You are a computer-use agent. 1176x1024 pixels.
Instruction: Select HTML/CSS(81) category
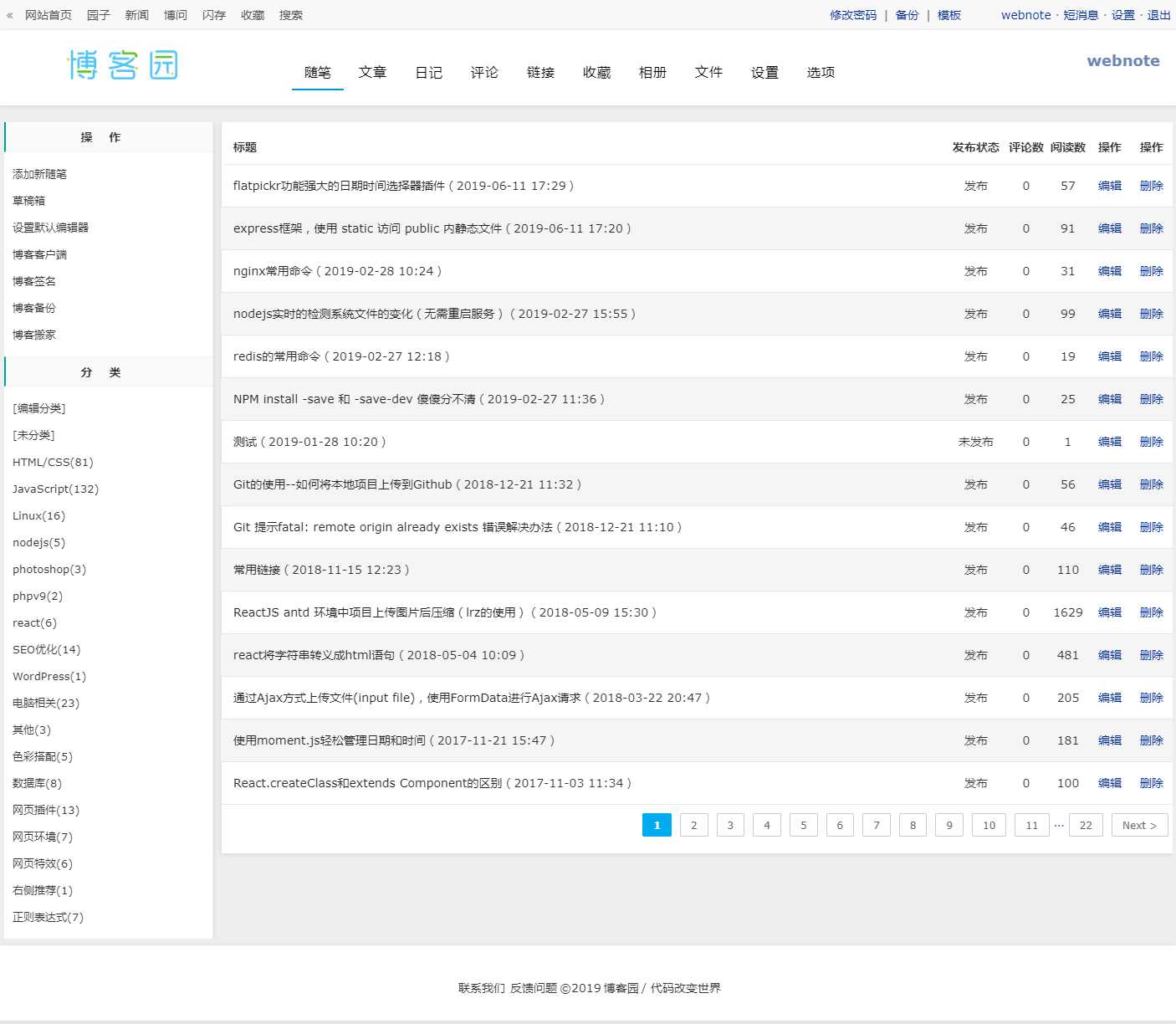point(53,462)
